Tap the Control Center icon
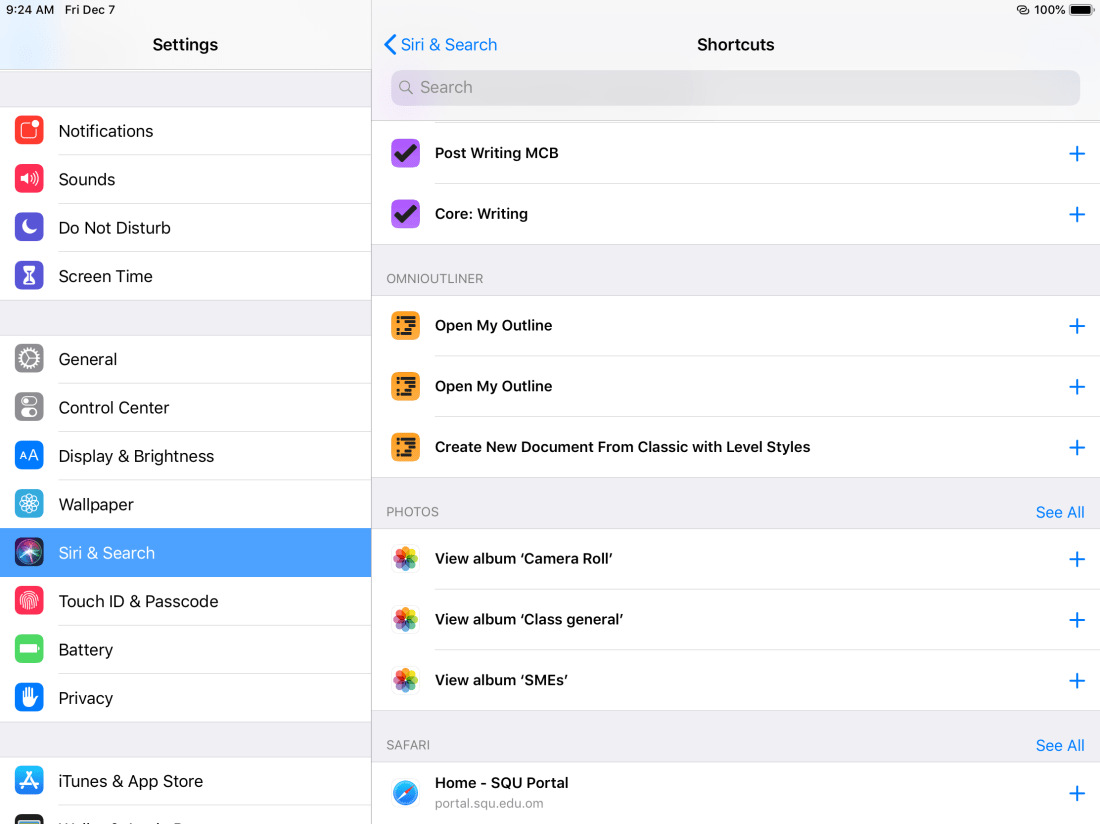Image resolution: width=1100 pixels, height=824 pixels. point(29,408)
